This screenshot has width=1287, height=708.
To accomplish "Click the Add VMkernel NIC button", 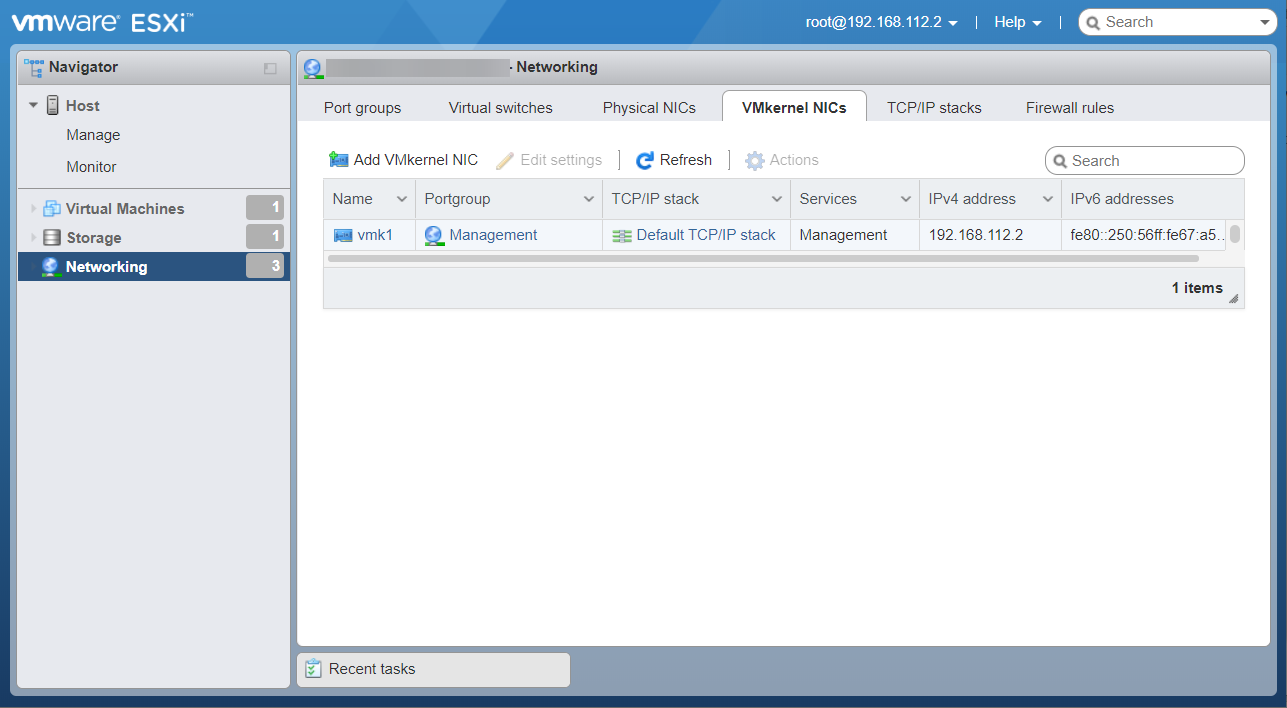I will click(403, 160).
